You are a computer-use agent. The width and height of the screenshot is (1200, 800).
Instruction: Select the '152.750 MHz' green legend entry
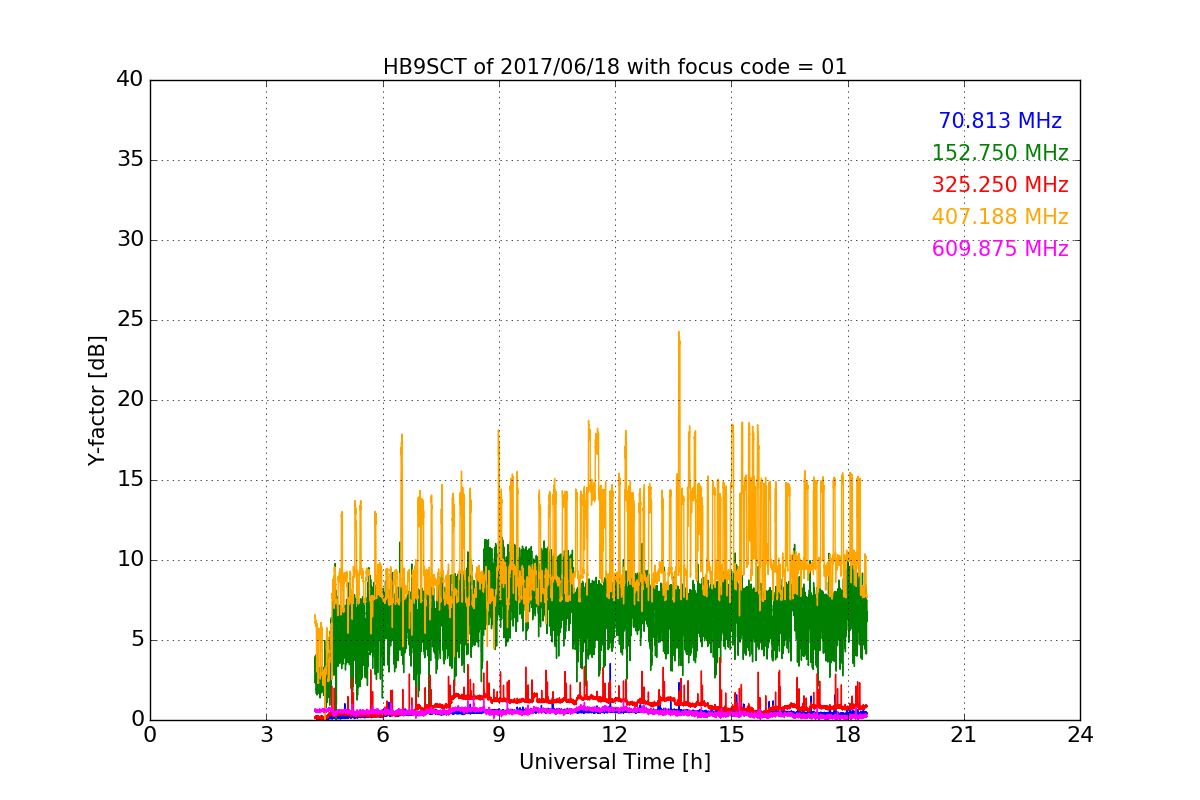click(x=1000, y=153)
